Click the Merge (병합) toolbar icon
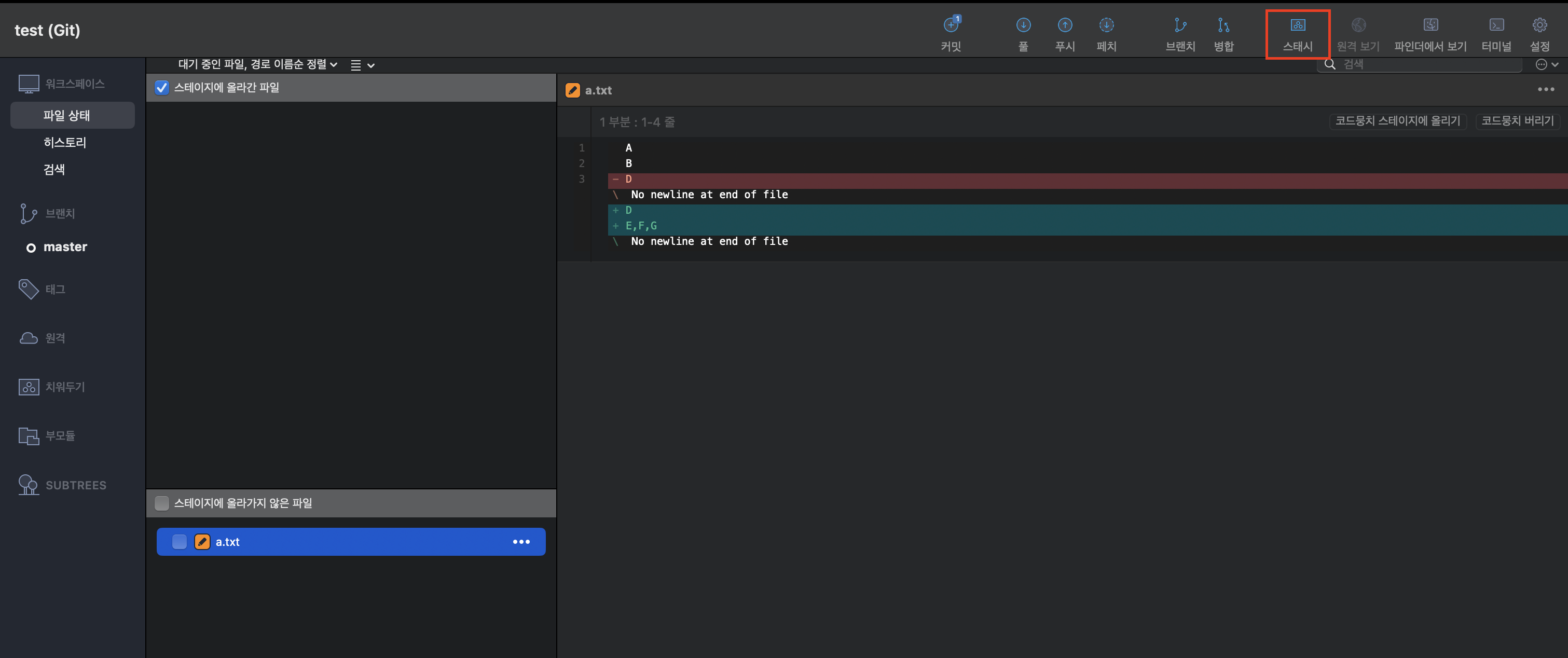The height and width of the screenshot is (658, 1568). [x=1223, y=25]
